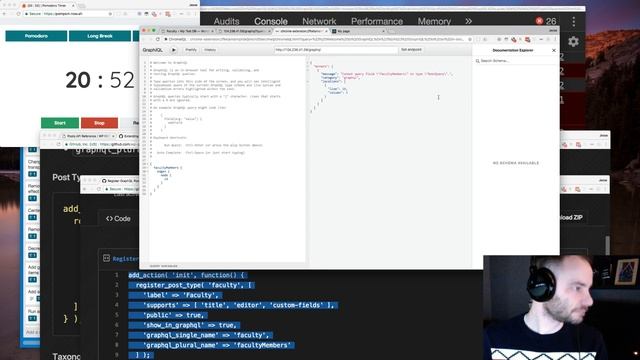The image size is (640, 360).
Task: Open the Code tab on GitHub page
Action: coord(118,219)
